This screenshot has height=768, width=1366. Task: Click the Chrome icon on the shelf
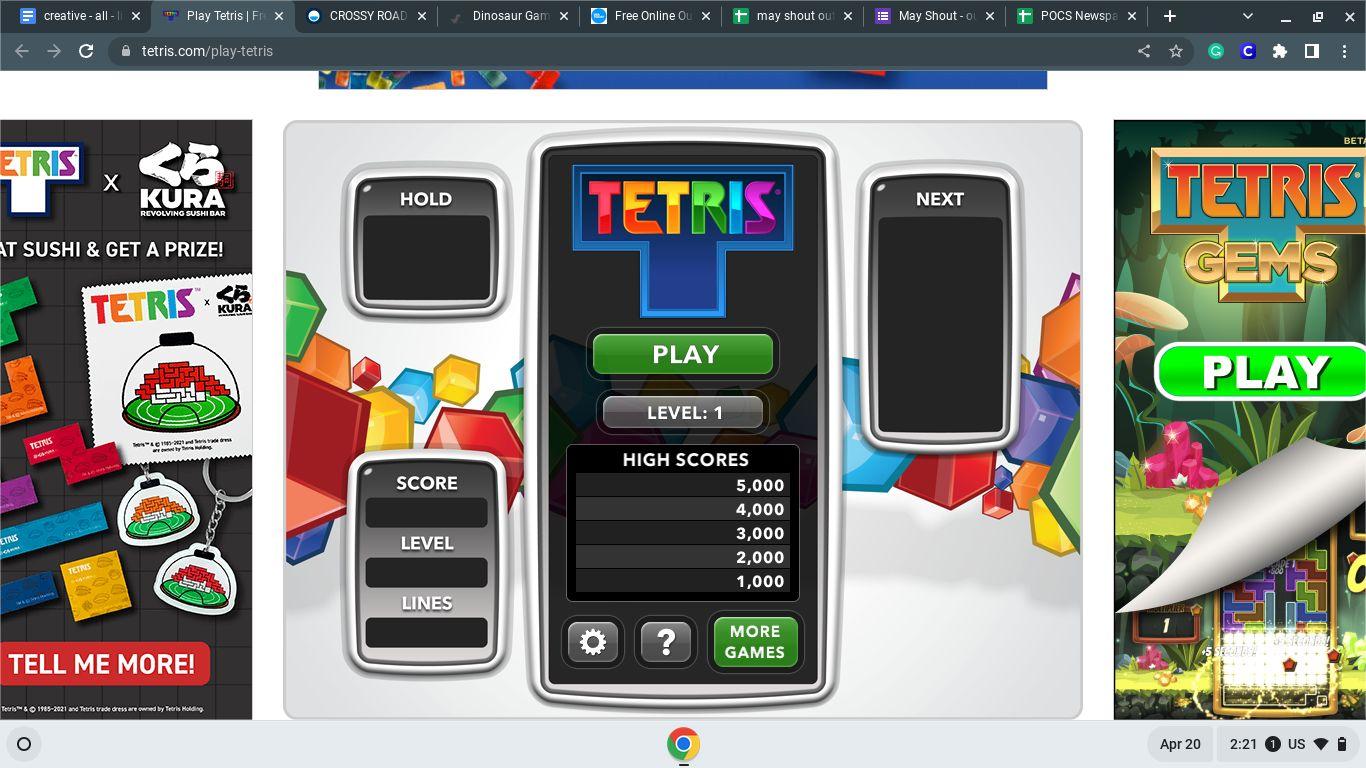pos(683,744)
